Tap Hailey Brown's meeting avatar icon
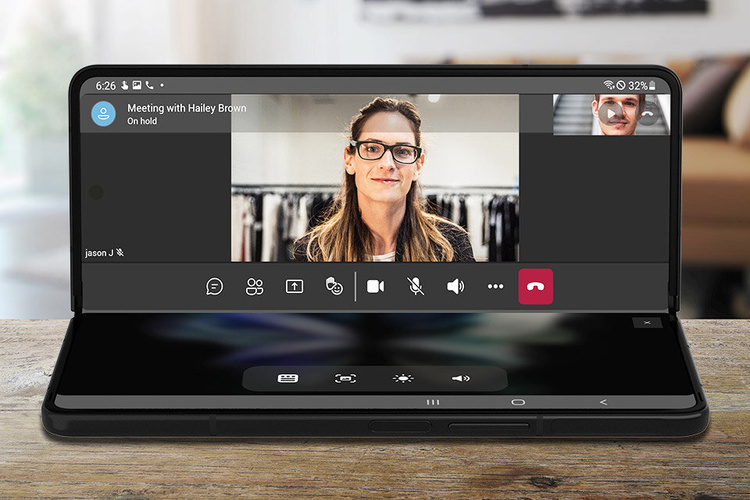The width and height of the screenshot is (750, 500). click(103, 114)
